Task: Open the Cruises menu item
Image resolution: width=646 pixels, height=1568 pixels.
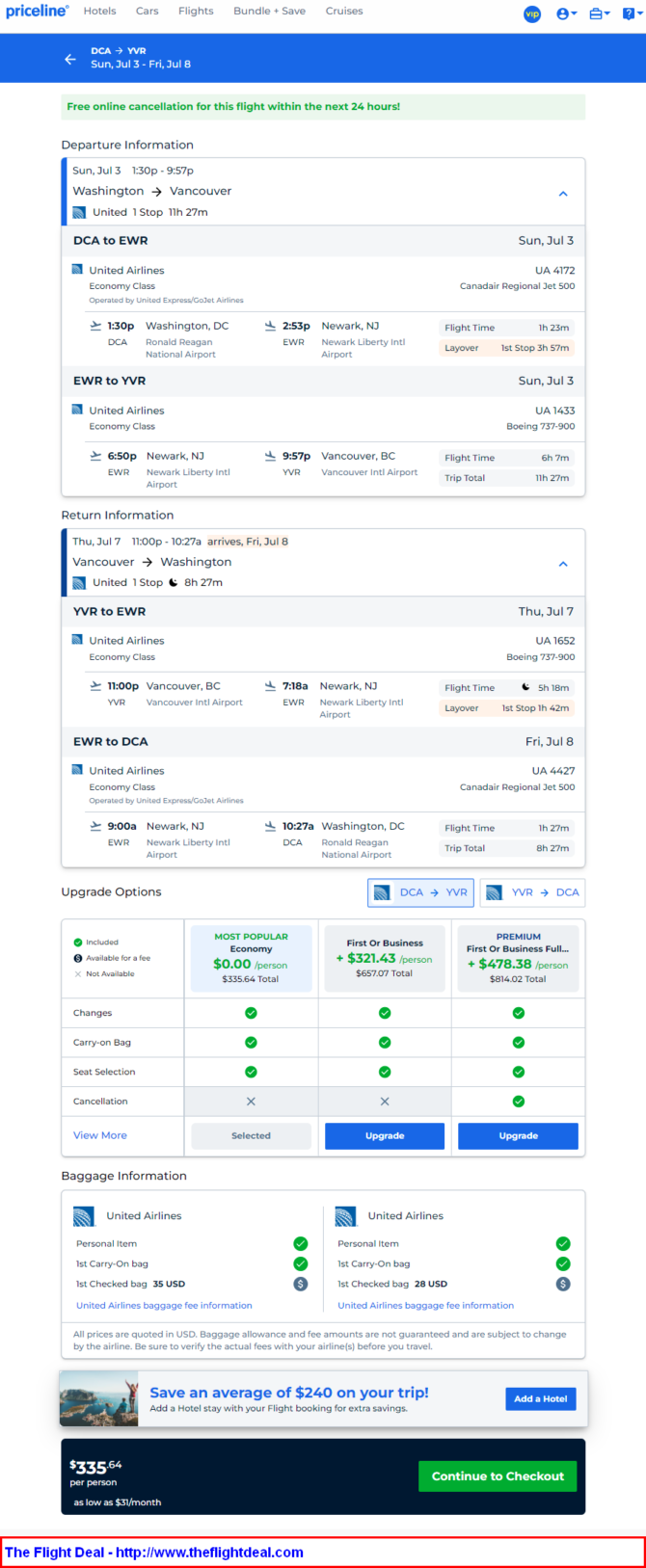Action: point(344,12)
